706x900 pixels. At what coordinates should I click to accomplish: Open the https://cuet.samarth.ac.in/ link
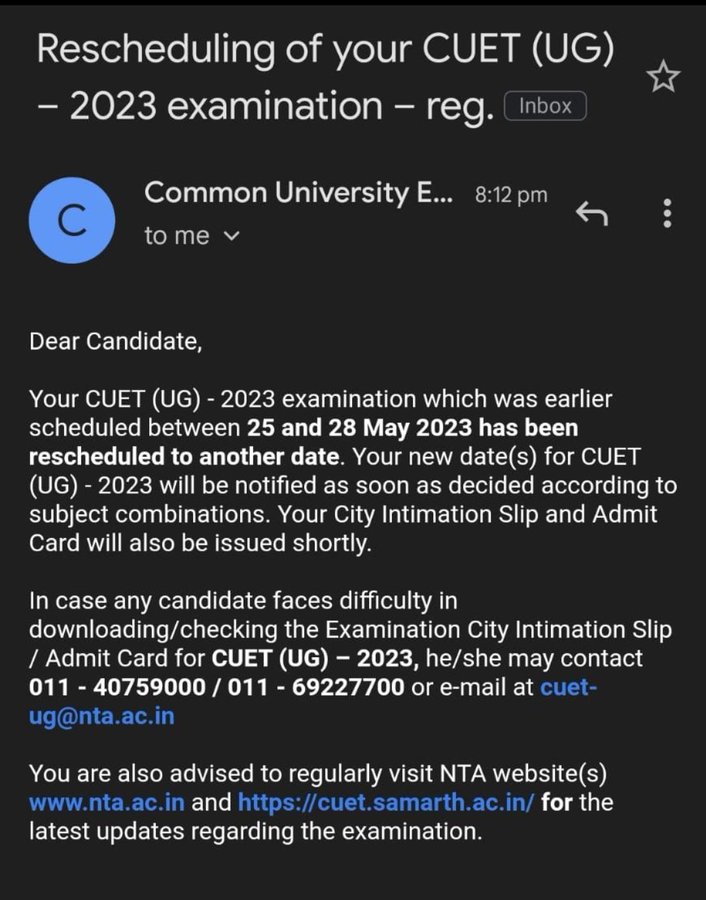pyautogui.click(x=385, y=802)
